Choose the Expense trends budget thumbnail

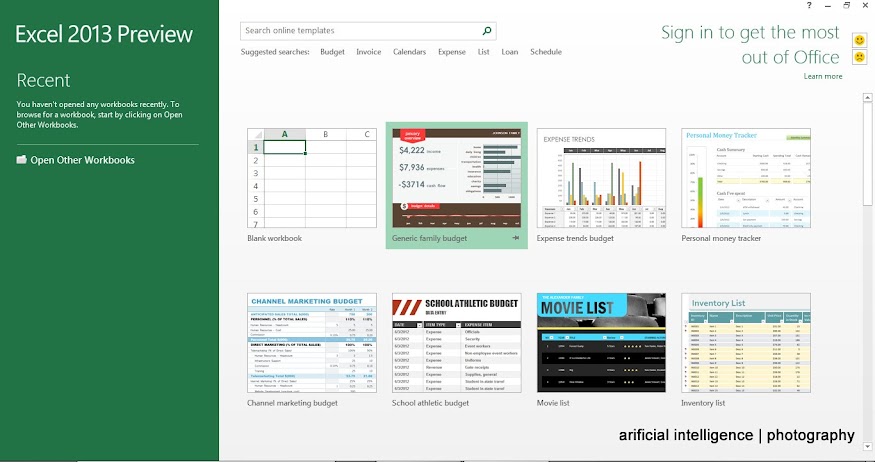601,178
